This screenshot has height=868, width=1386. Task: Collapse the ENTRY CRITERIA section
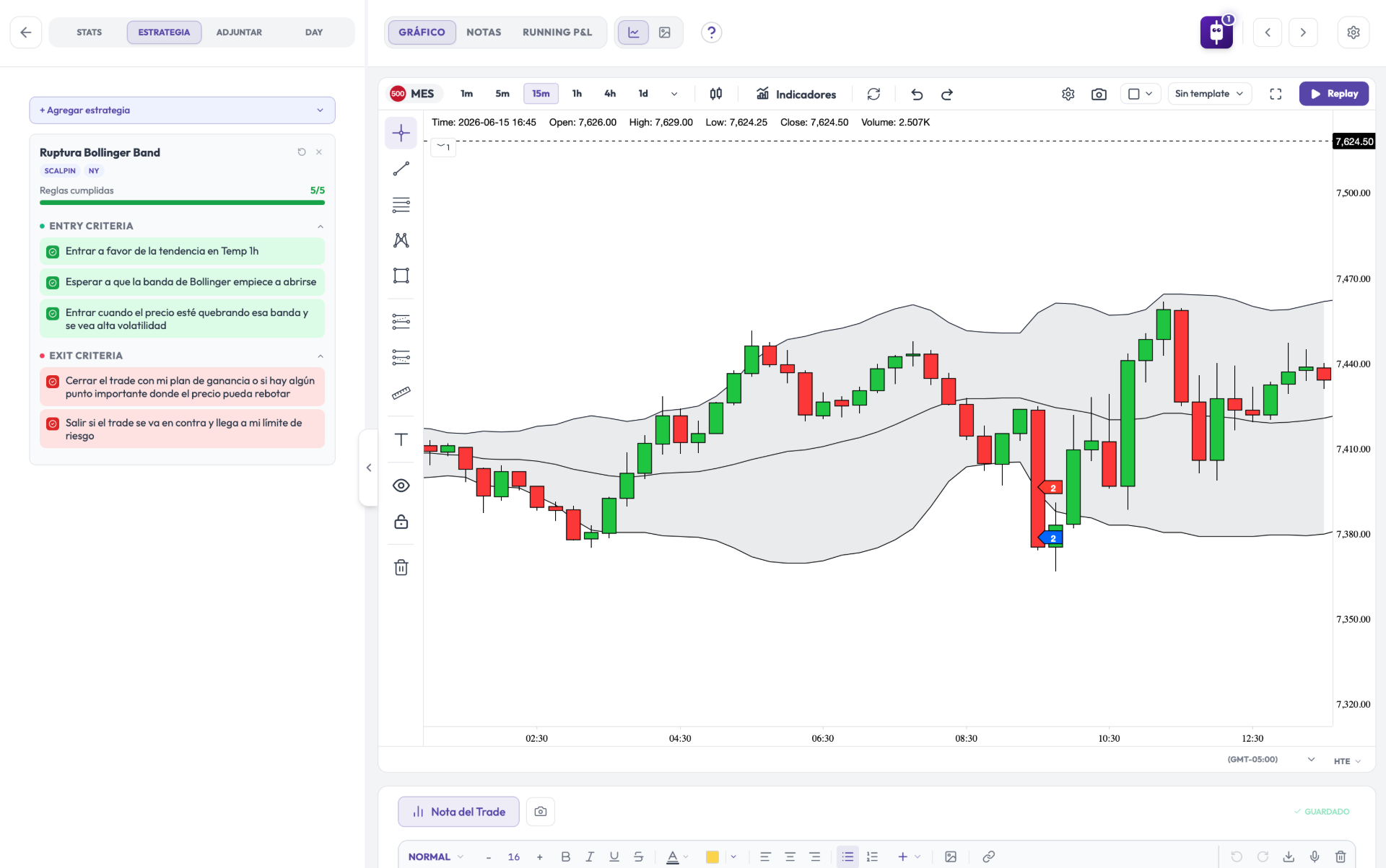[x=321, y=227]
